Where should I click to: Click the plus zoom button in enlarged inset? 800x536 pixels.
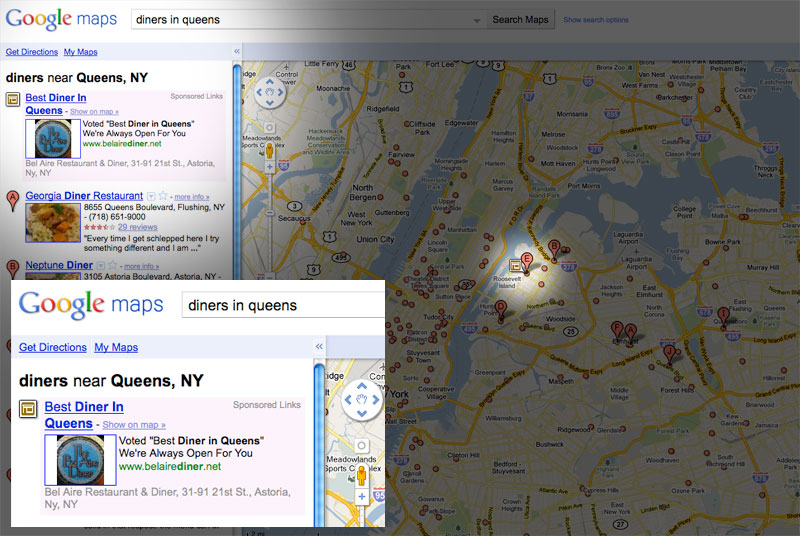(361, 496)
